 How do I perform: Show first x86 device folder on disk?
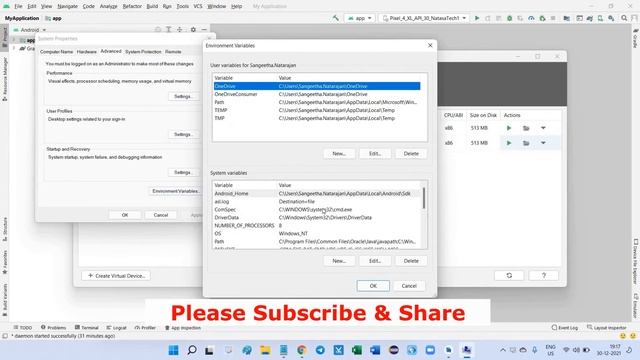pos(526,128)
